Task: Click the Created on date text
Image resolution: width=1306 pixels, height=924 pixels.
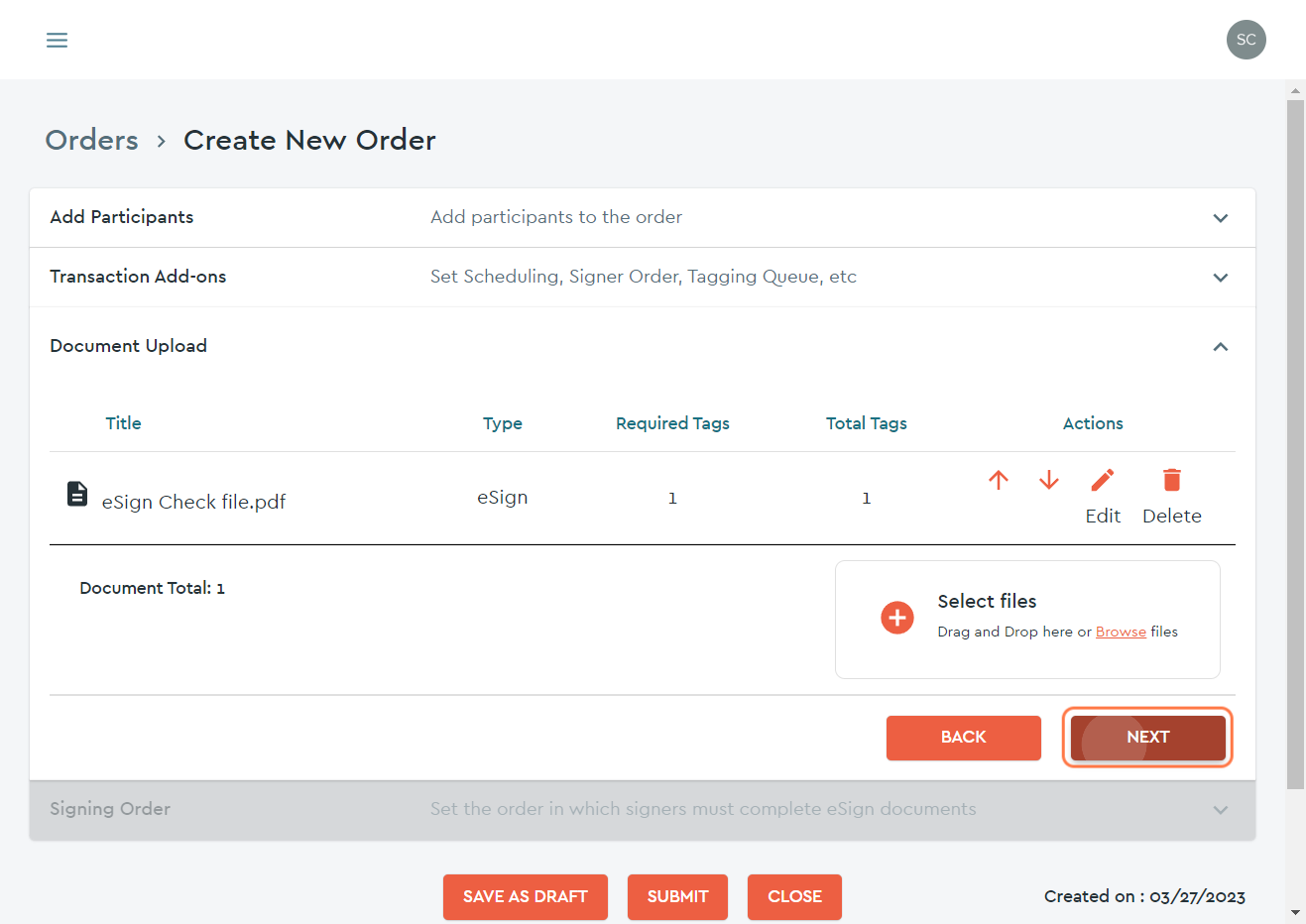Action: (x=1144, y=896)
